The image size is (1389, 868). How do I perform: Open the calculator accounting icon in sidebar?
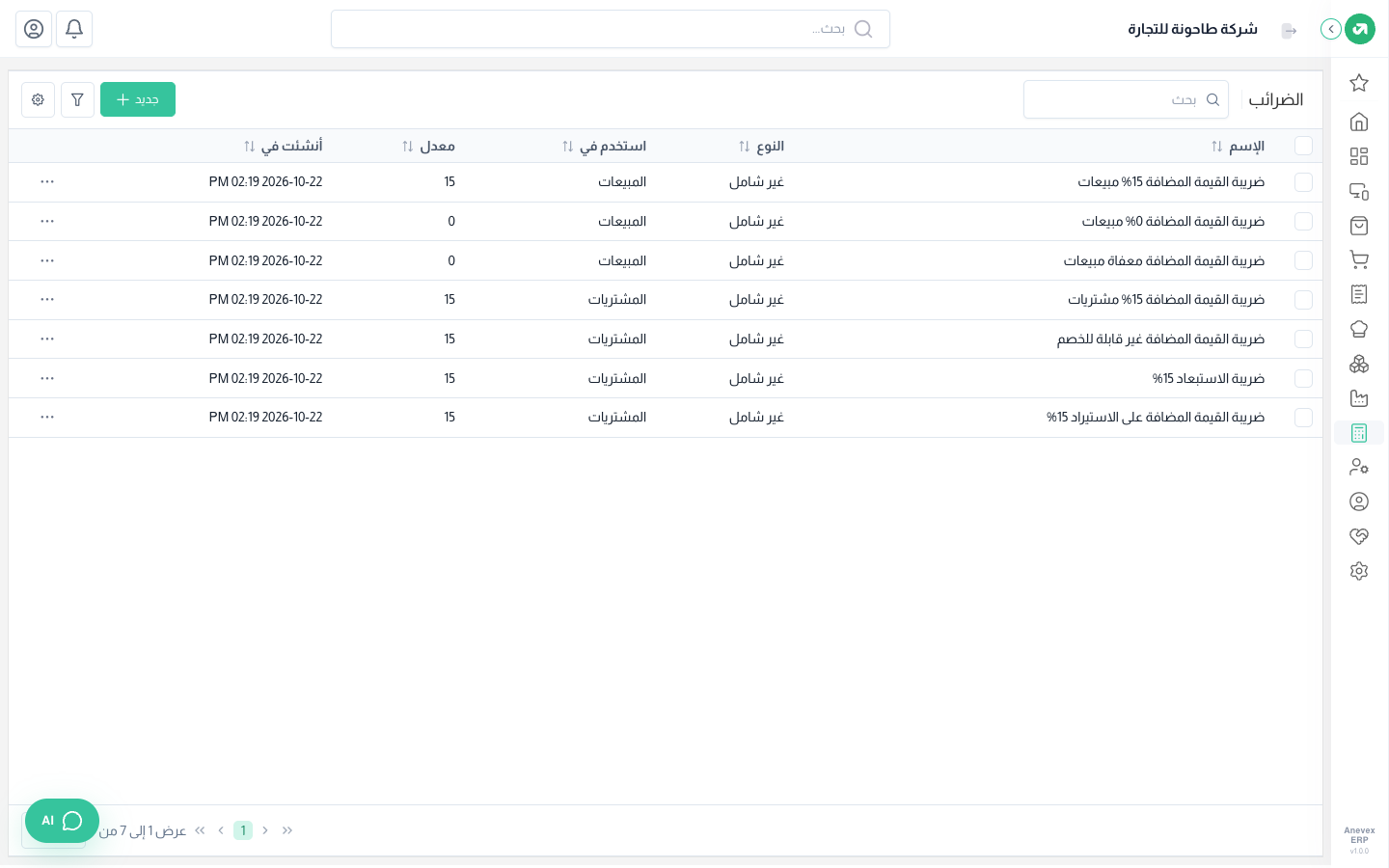1359,433
